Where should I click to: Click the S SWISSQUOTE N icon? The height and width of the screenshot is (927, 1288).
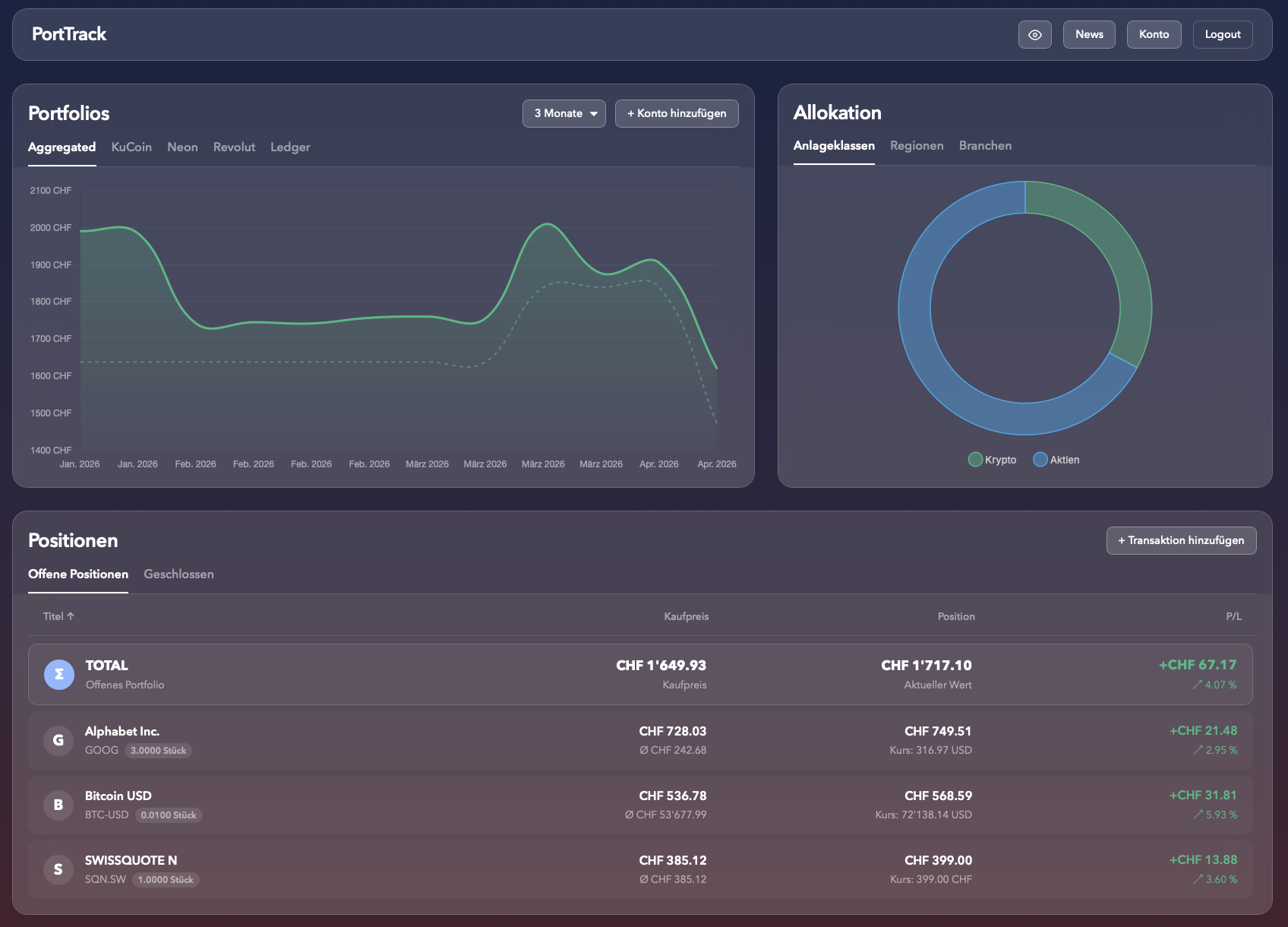click(58, 869)
